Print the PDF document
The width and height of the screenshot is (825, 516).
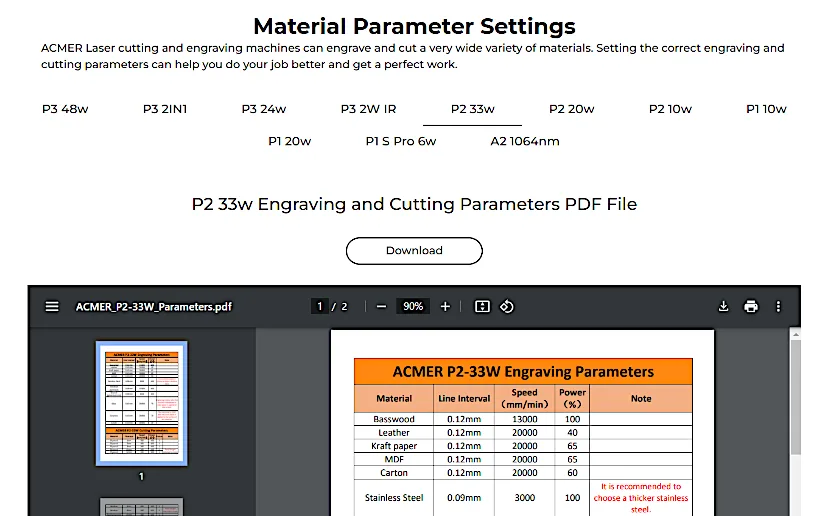pyautogui.click(x=751, y=306)
